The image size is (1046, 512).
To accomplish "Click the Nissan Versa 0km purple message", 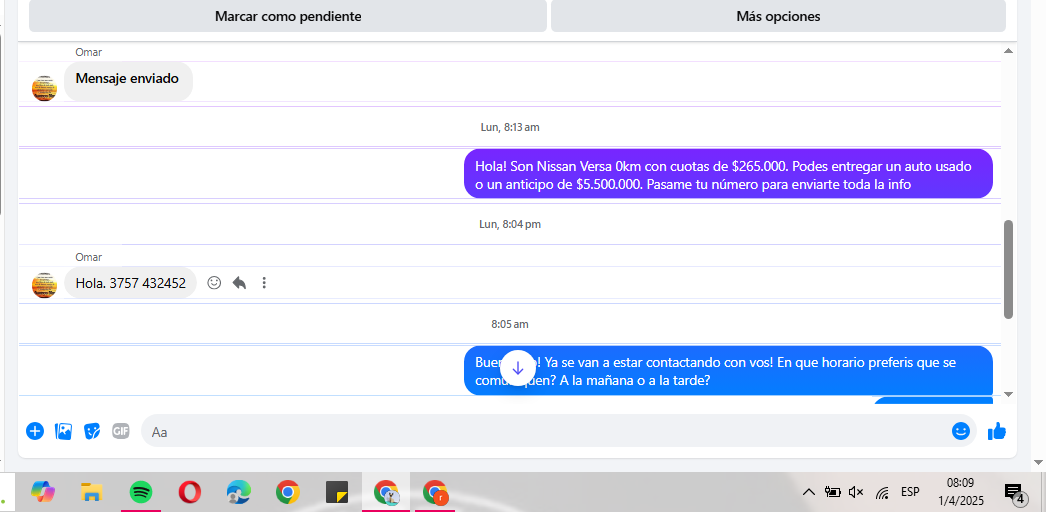I will coord(728,175).
